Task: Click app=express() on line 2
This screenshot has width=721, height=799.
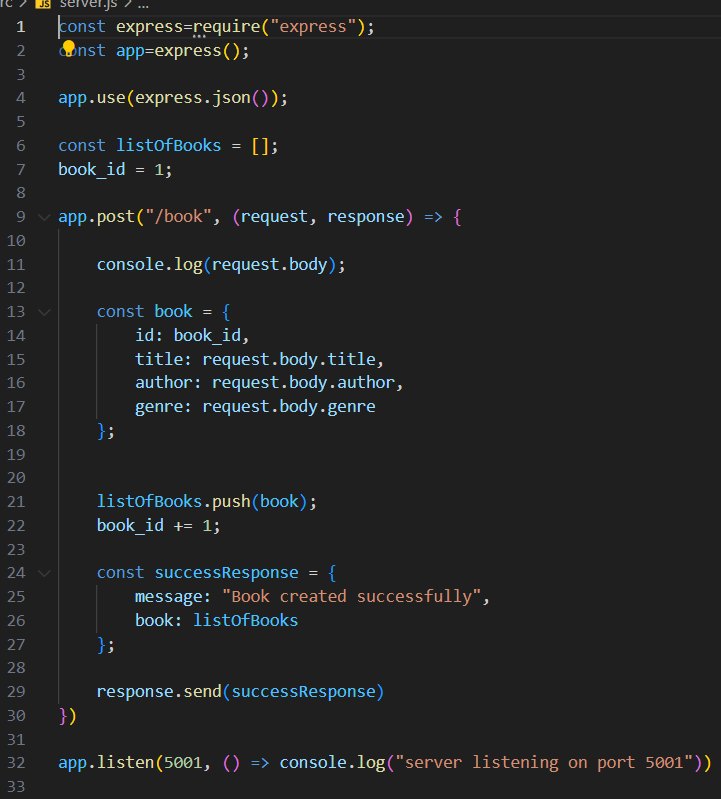Action: click(178, 51)
